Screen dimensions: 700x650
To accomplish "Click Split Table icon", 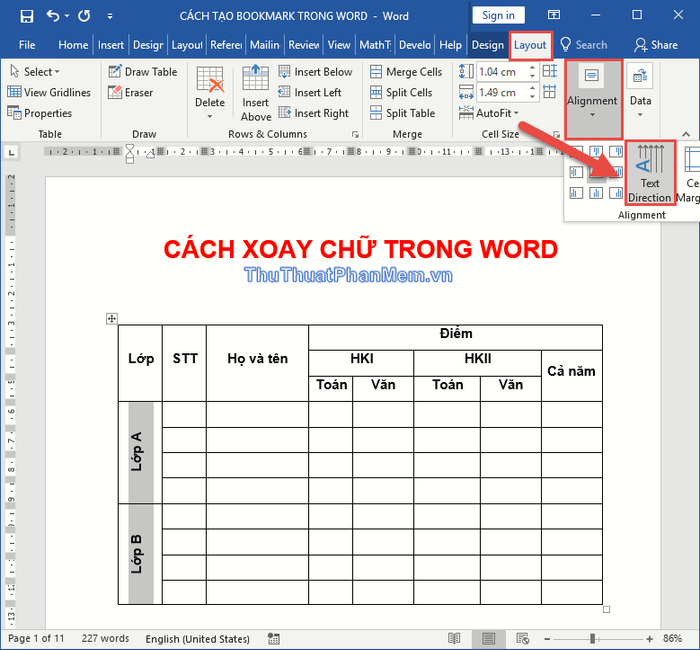I will pyautogui.click(x=376, y=113).
